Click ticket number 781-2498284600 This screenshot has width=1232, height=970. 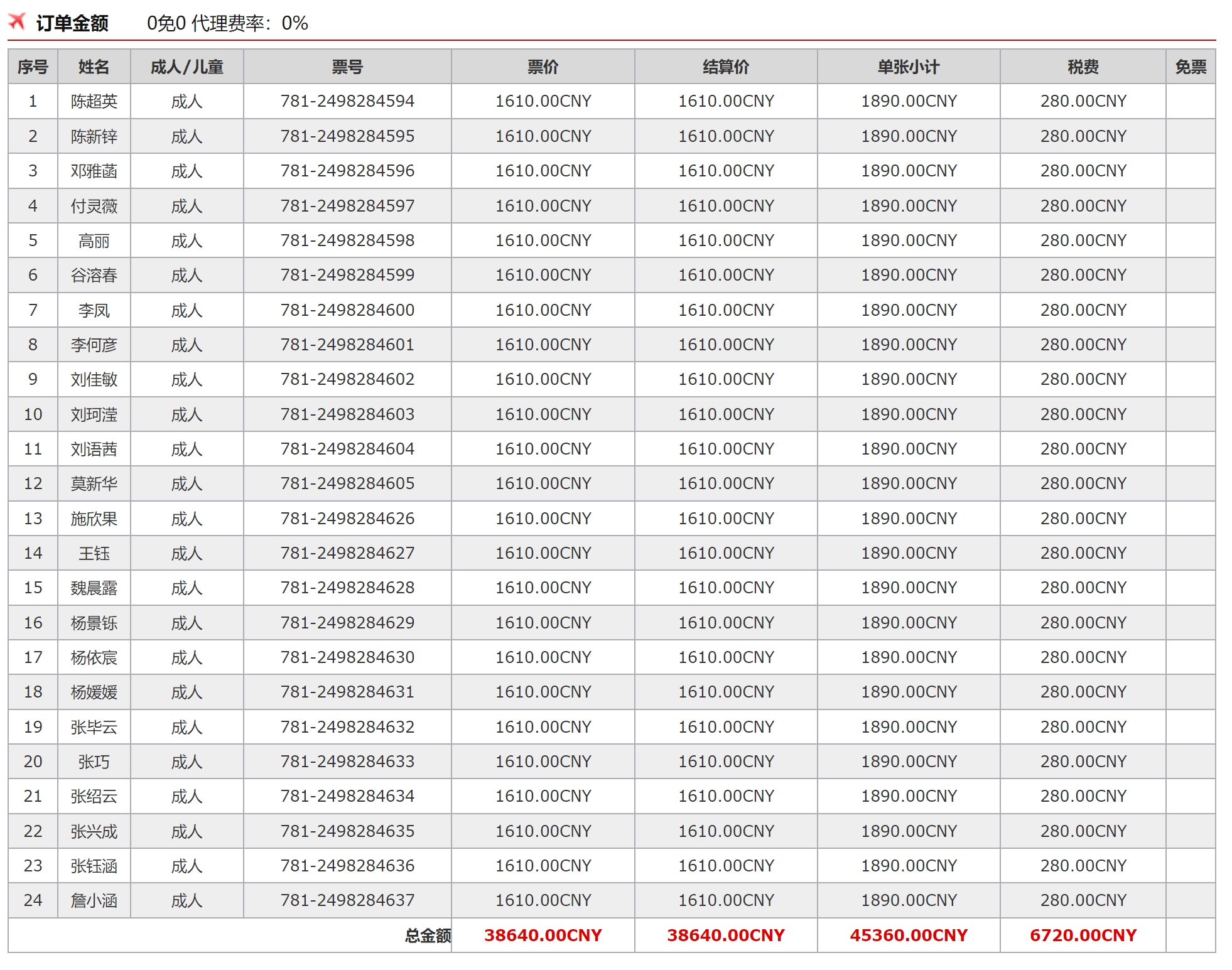(347, 310)
